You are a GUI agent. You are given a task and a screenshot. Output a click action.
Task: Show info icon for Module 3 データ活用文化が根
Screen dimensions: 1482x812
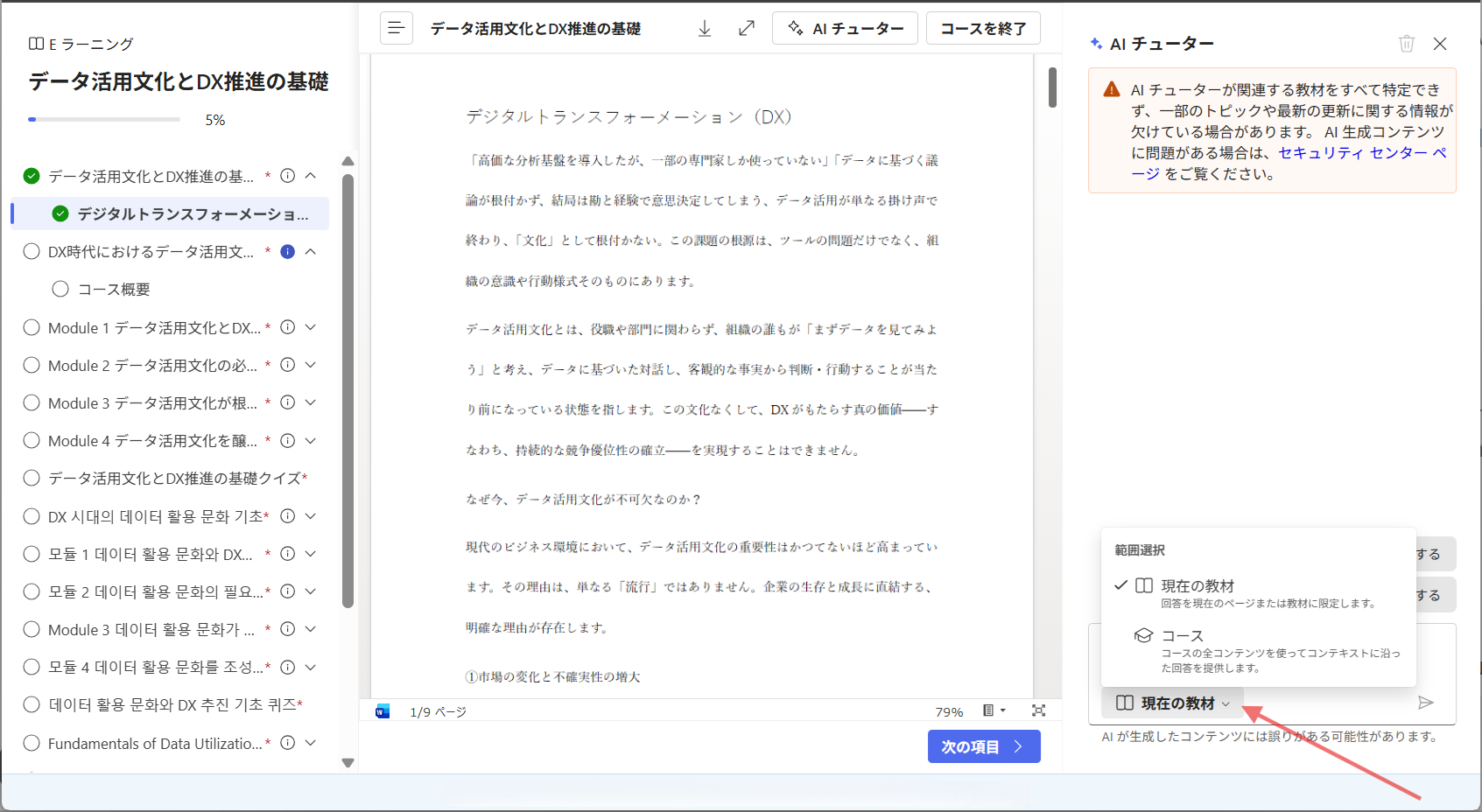click(287, 402)
